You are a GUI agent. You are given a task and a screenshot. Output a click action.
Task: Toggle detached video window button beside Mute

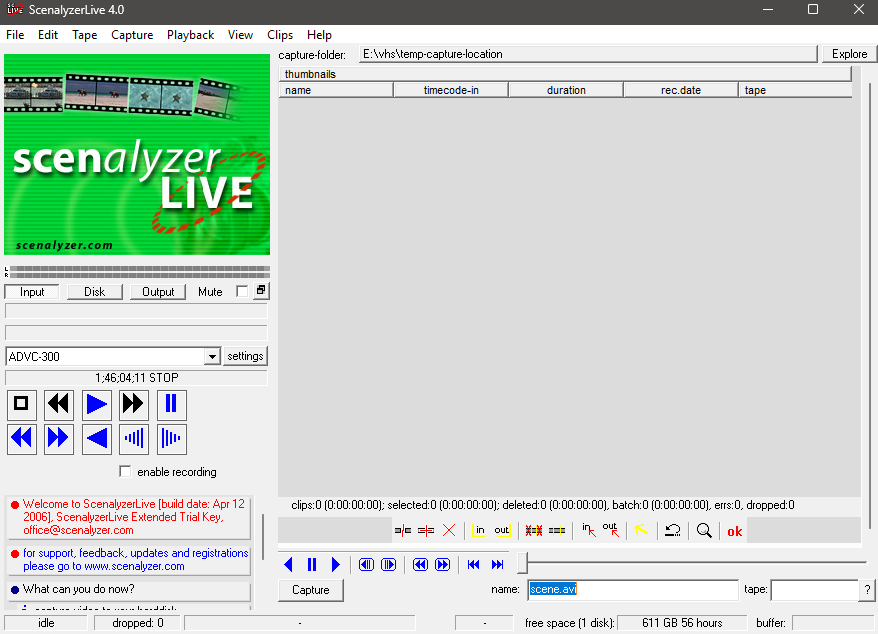pyautogui.click(x=261, y=291)
